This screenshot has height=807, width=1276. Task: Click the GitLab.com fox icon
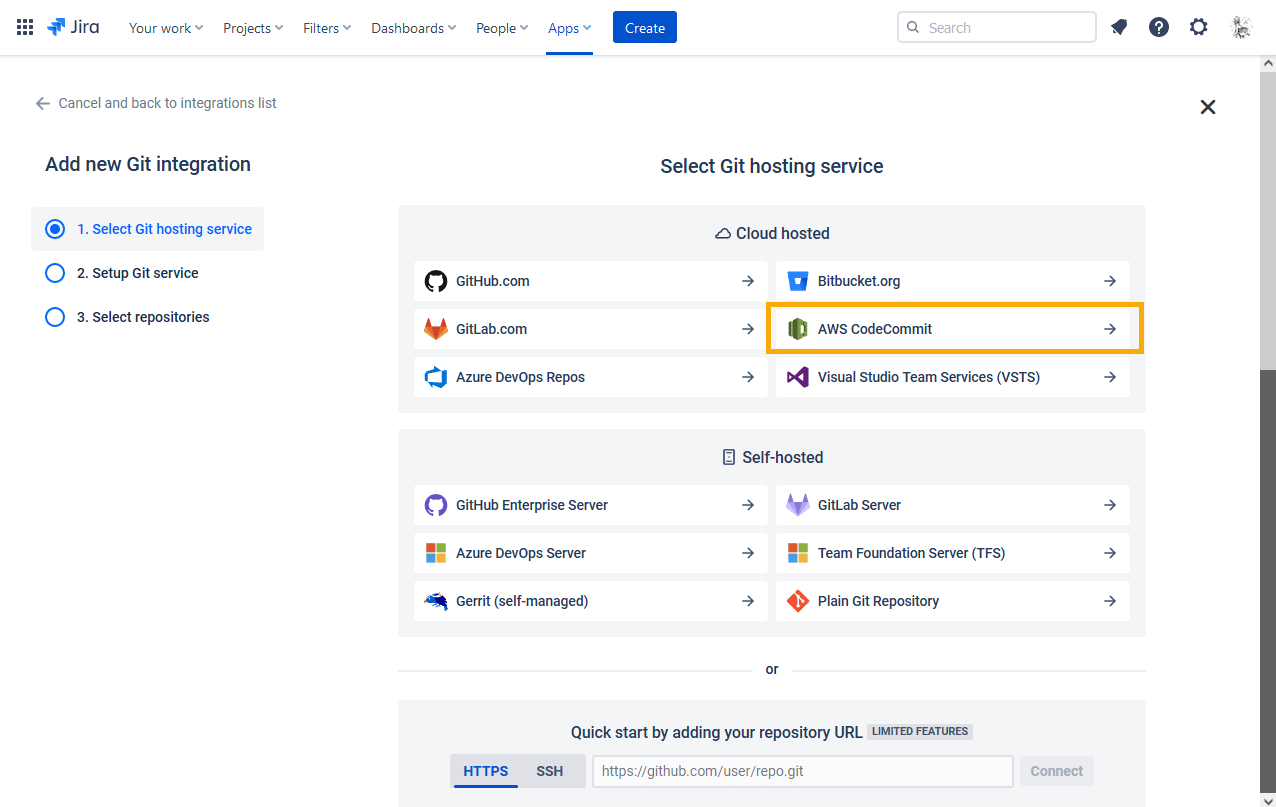(x=436, y=329)
